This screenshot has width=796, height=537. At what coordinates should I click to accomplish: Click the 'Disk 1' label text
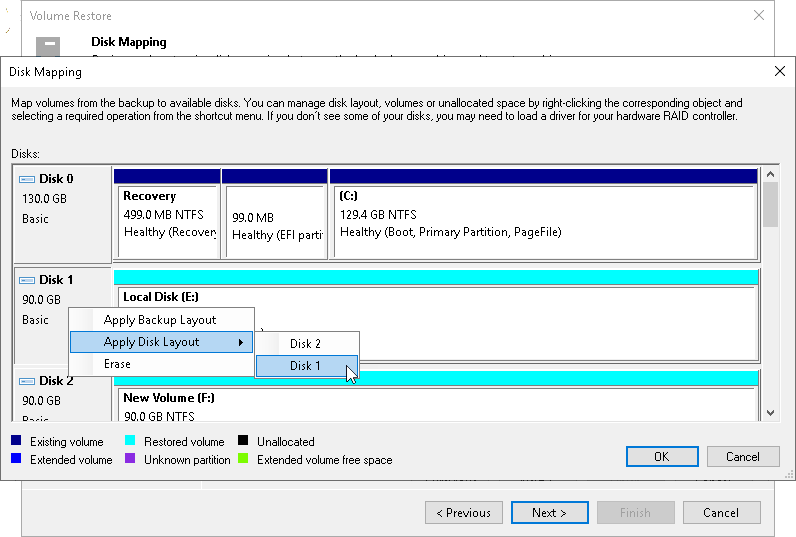[x=56, y=280]
